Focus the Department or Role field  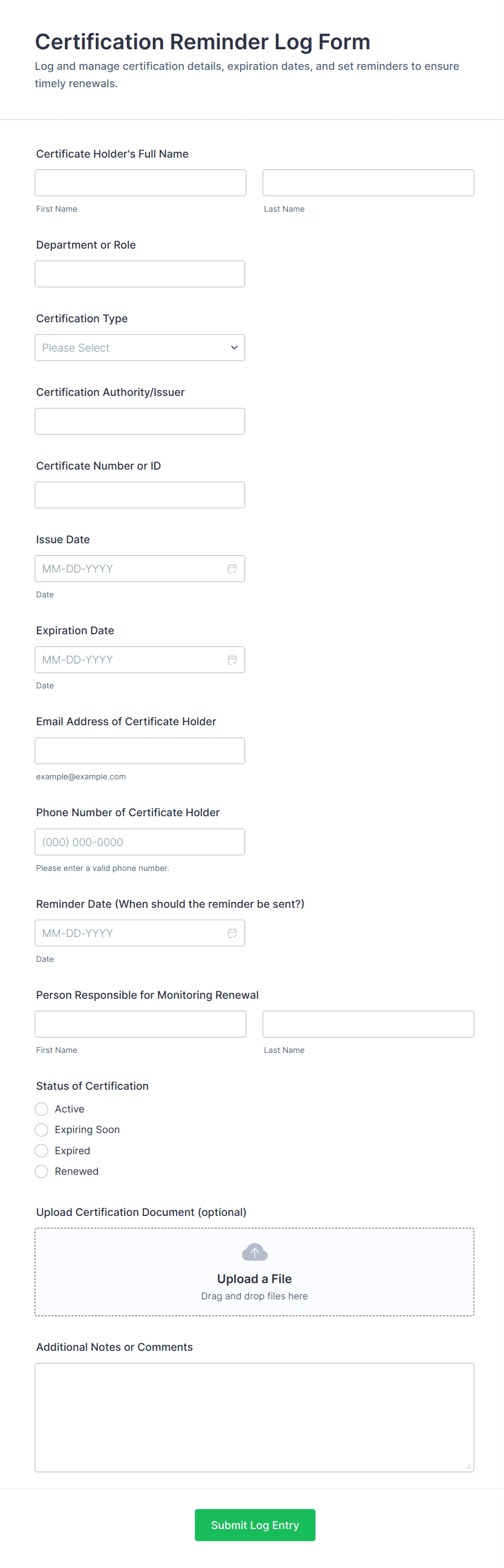point(139,274)
